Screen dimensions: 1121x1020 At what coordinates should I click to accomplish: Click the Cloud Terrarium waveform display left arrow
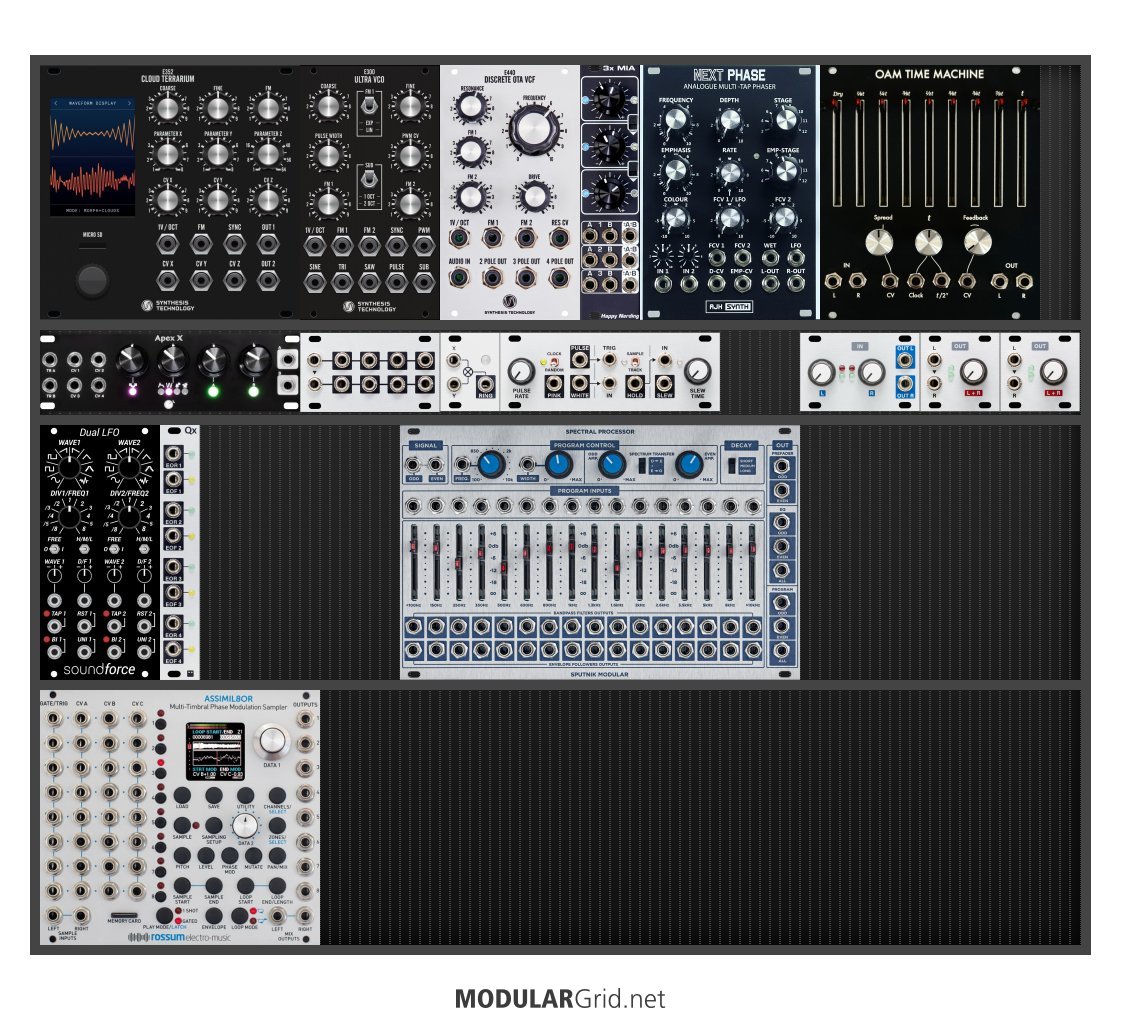pos(56,104)
